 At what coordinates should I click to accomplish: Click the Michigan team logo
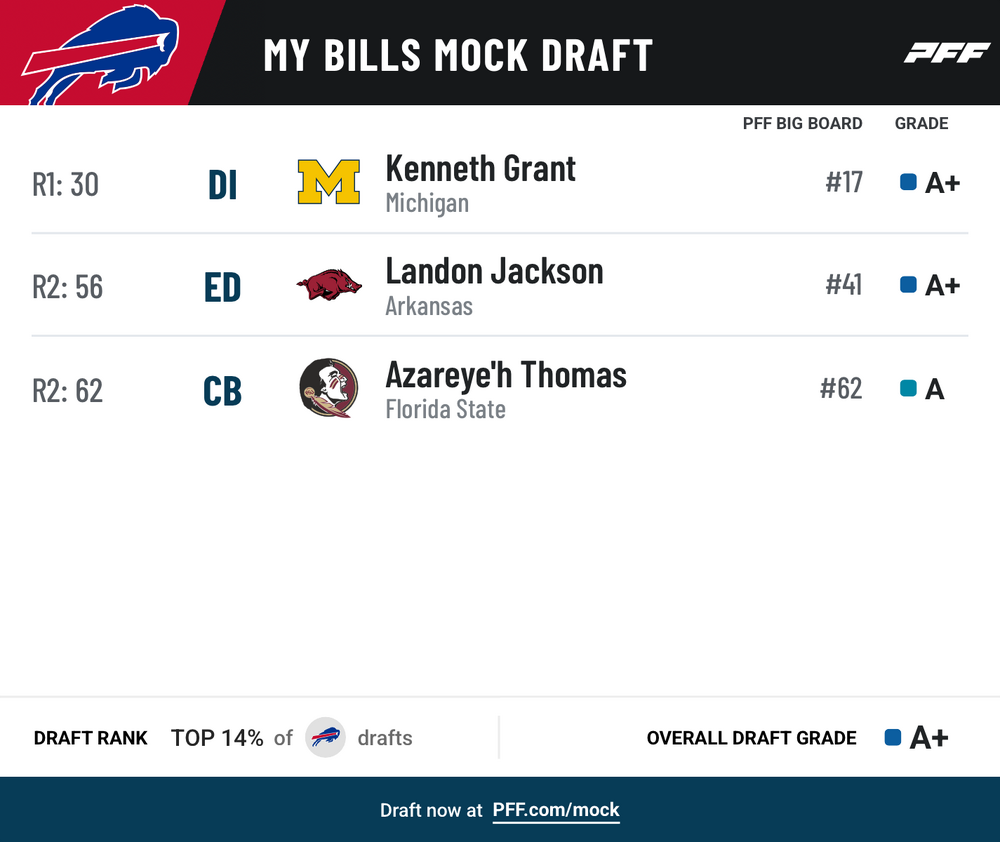point(328,182)
